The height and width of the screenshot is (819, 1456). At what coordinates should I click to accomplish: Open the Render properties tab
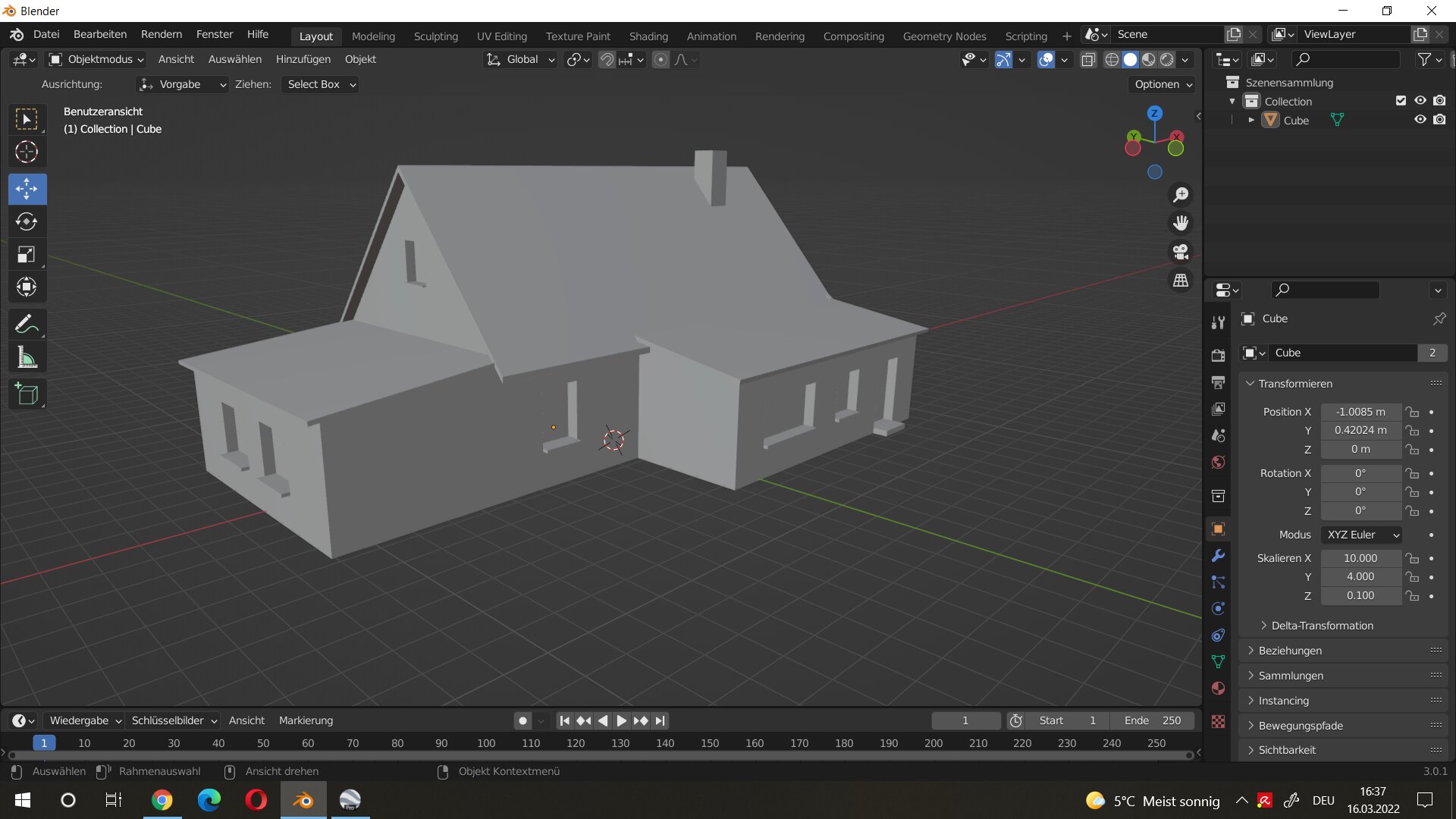[x=1218, y=356]
